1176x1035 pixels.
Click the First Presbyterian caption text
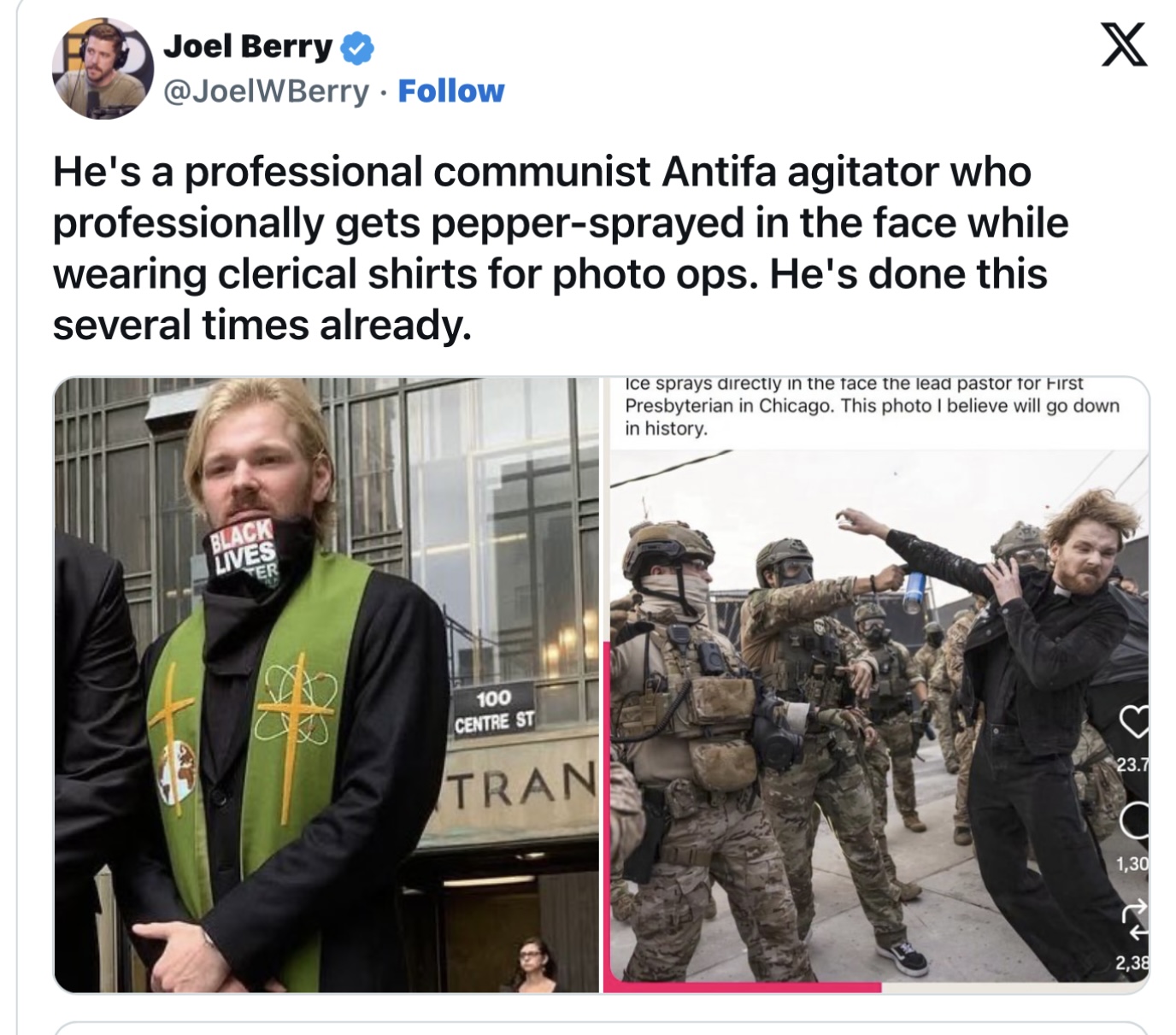(872, 406)
